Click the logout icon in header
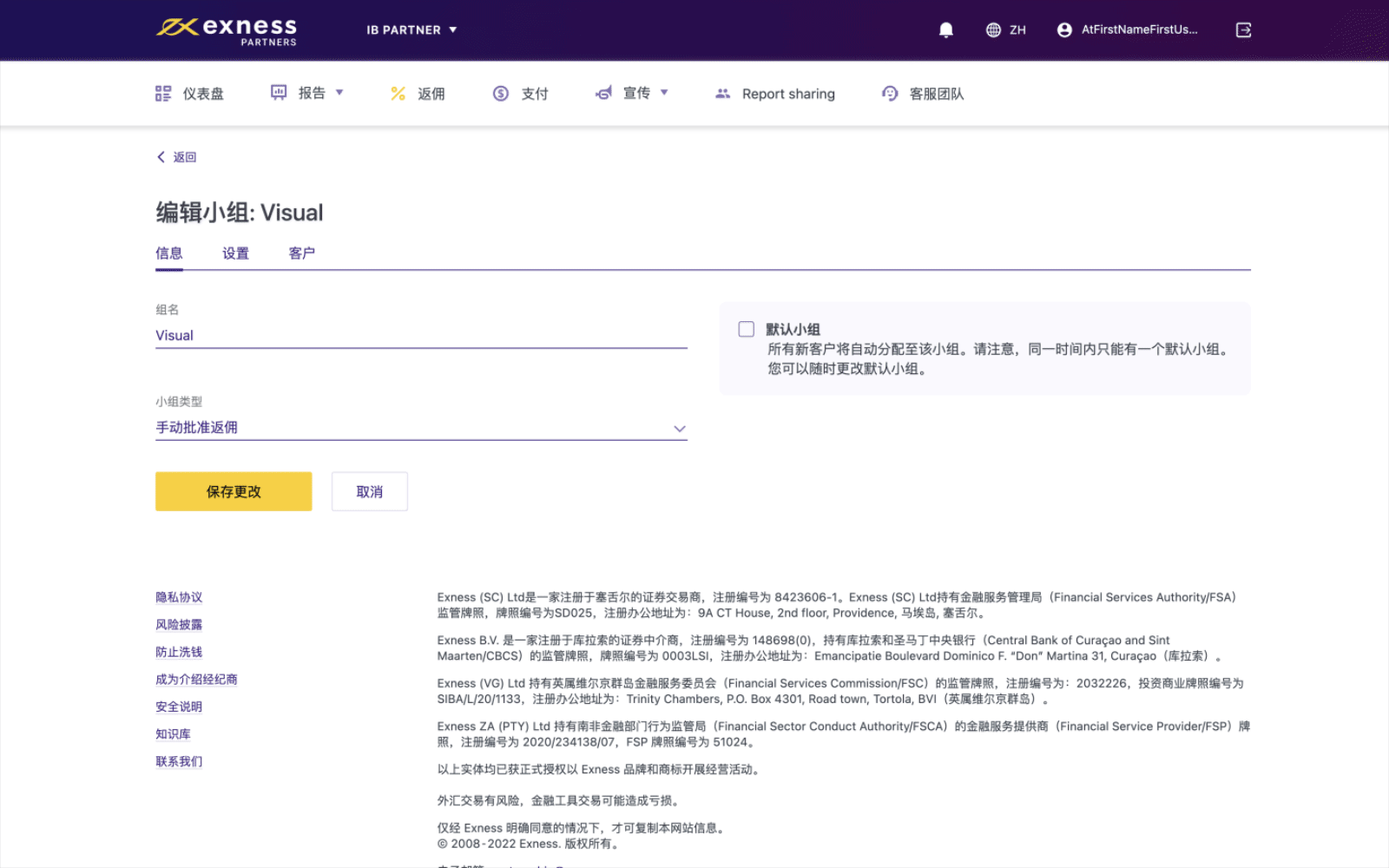The image size is (1389, 868). pyautogui.click(x=1243, y=30)
